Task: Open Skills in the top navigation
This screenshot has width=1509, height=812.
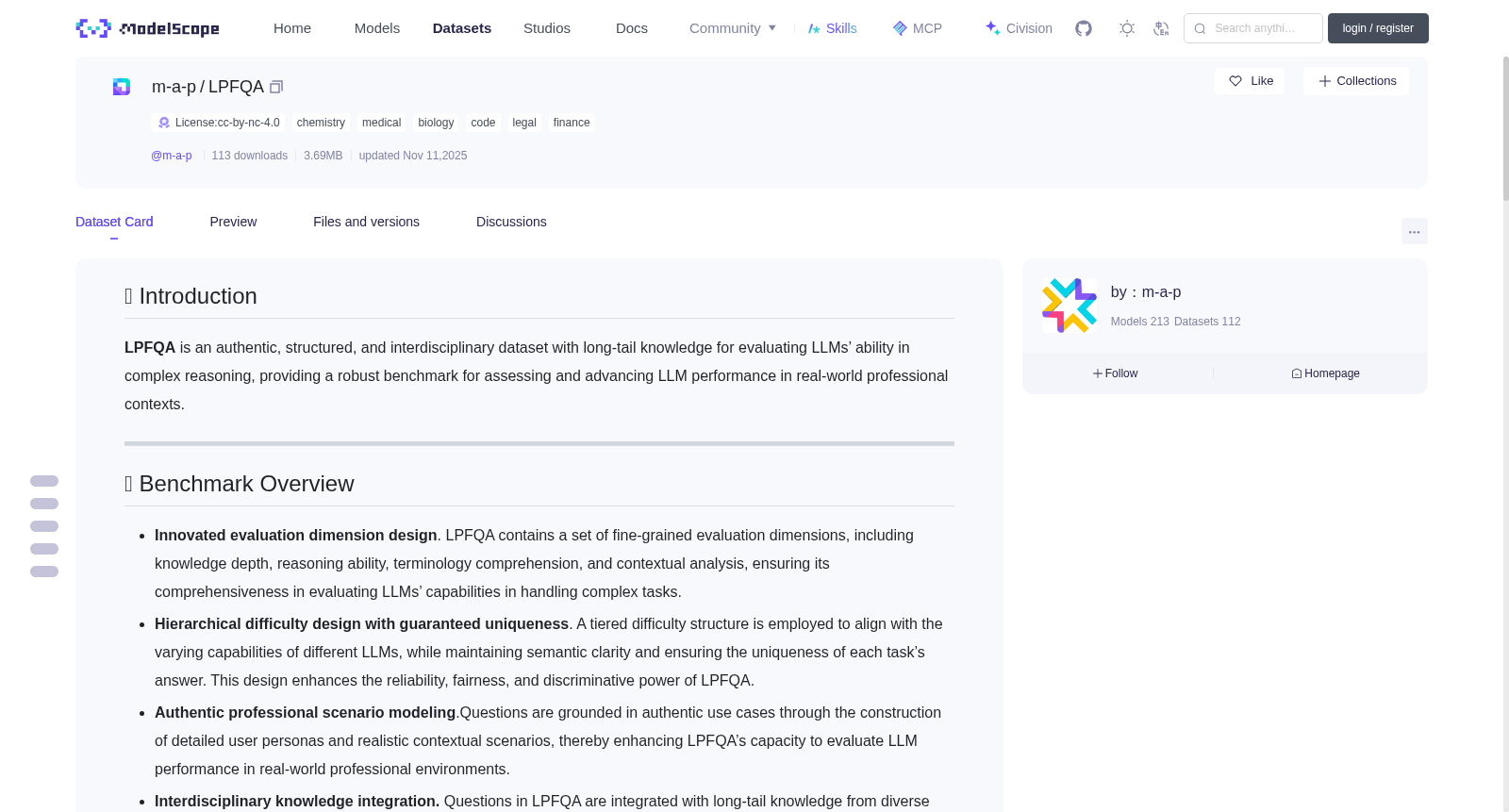Action: (832, 28)
